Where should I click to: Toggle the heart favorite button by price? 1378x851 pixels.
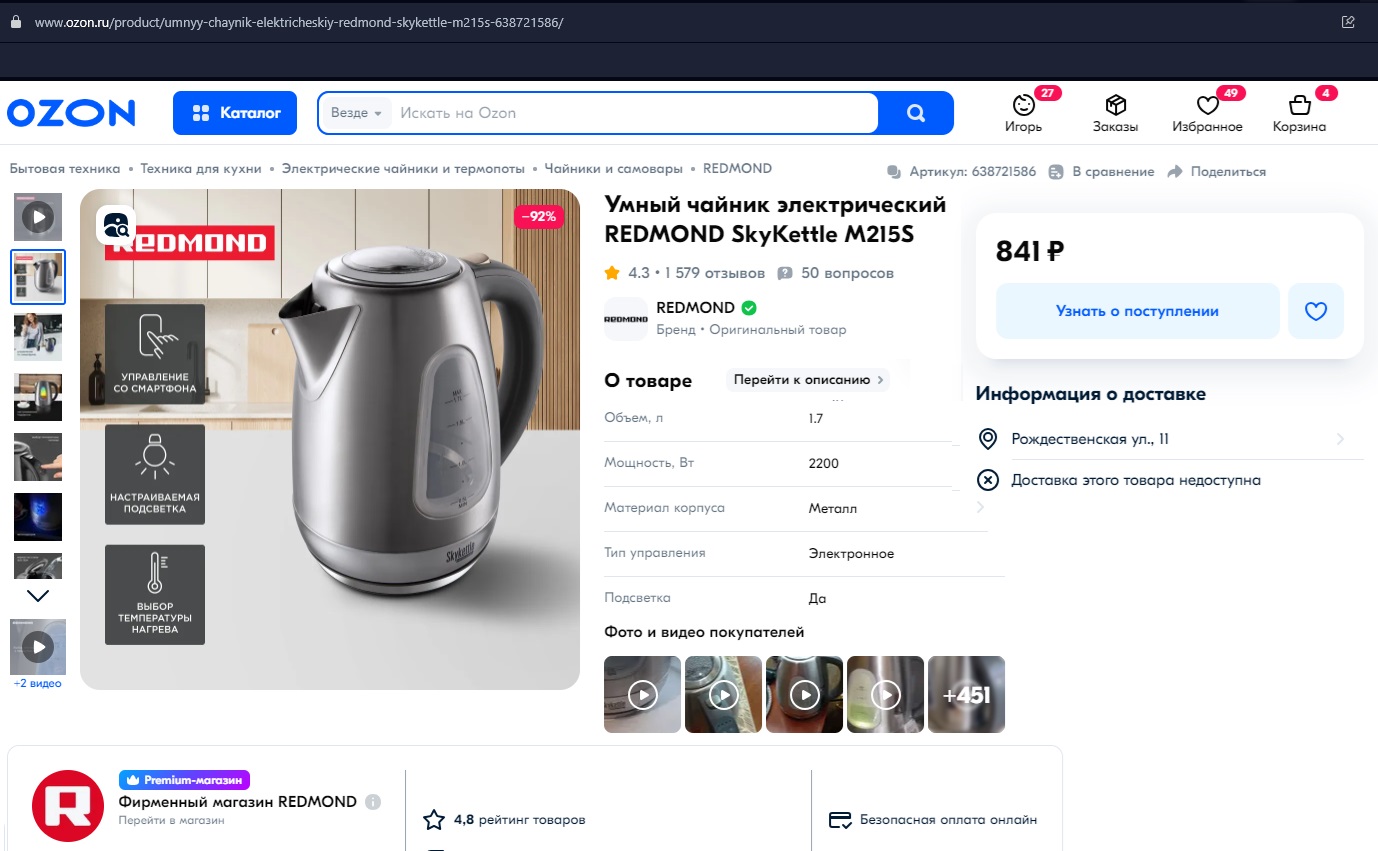point(1316,311)
